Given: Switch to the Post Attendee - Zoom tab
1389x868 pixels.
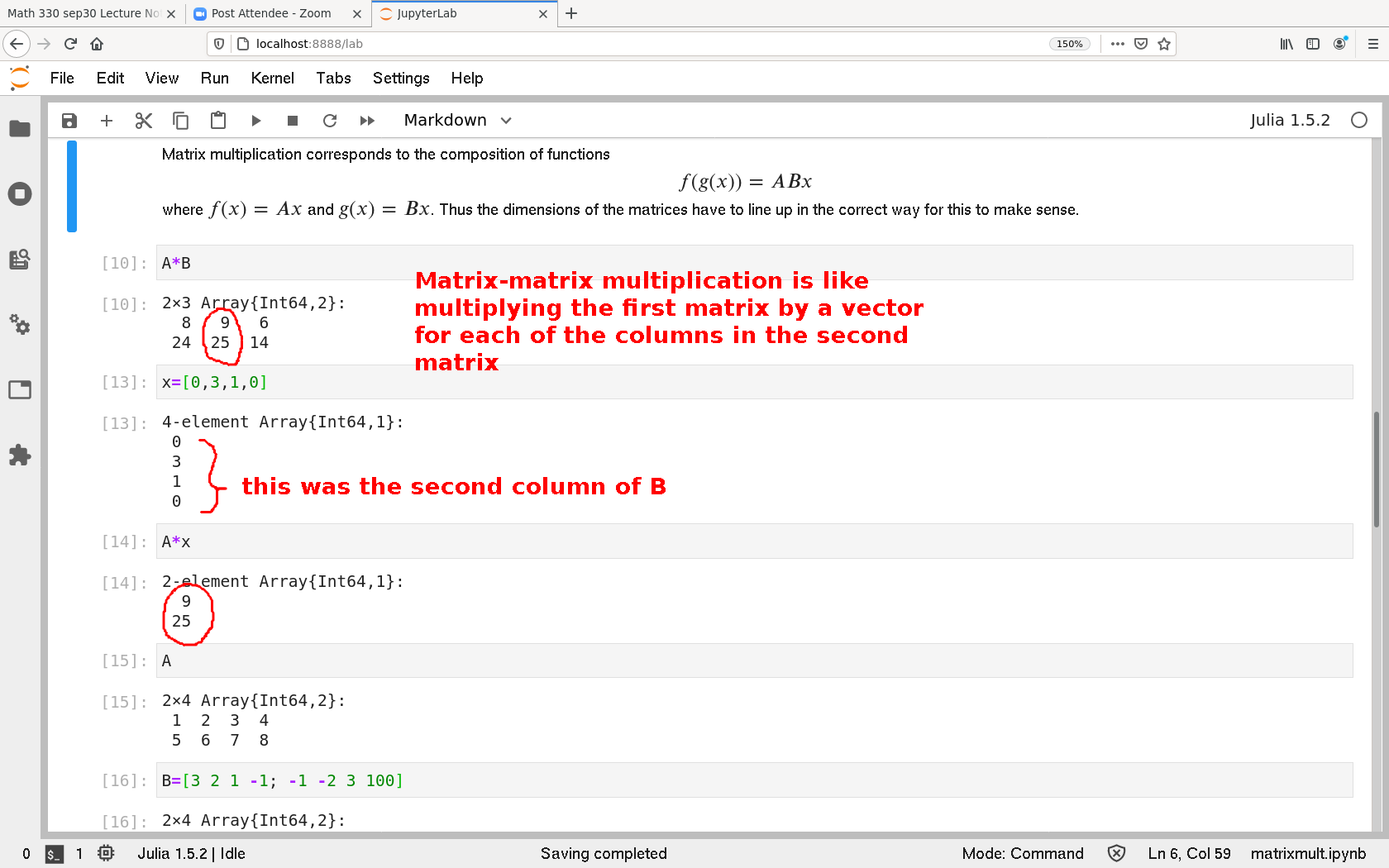Looking at the screenshot, I should (x=271, y=13).
